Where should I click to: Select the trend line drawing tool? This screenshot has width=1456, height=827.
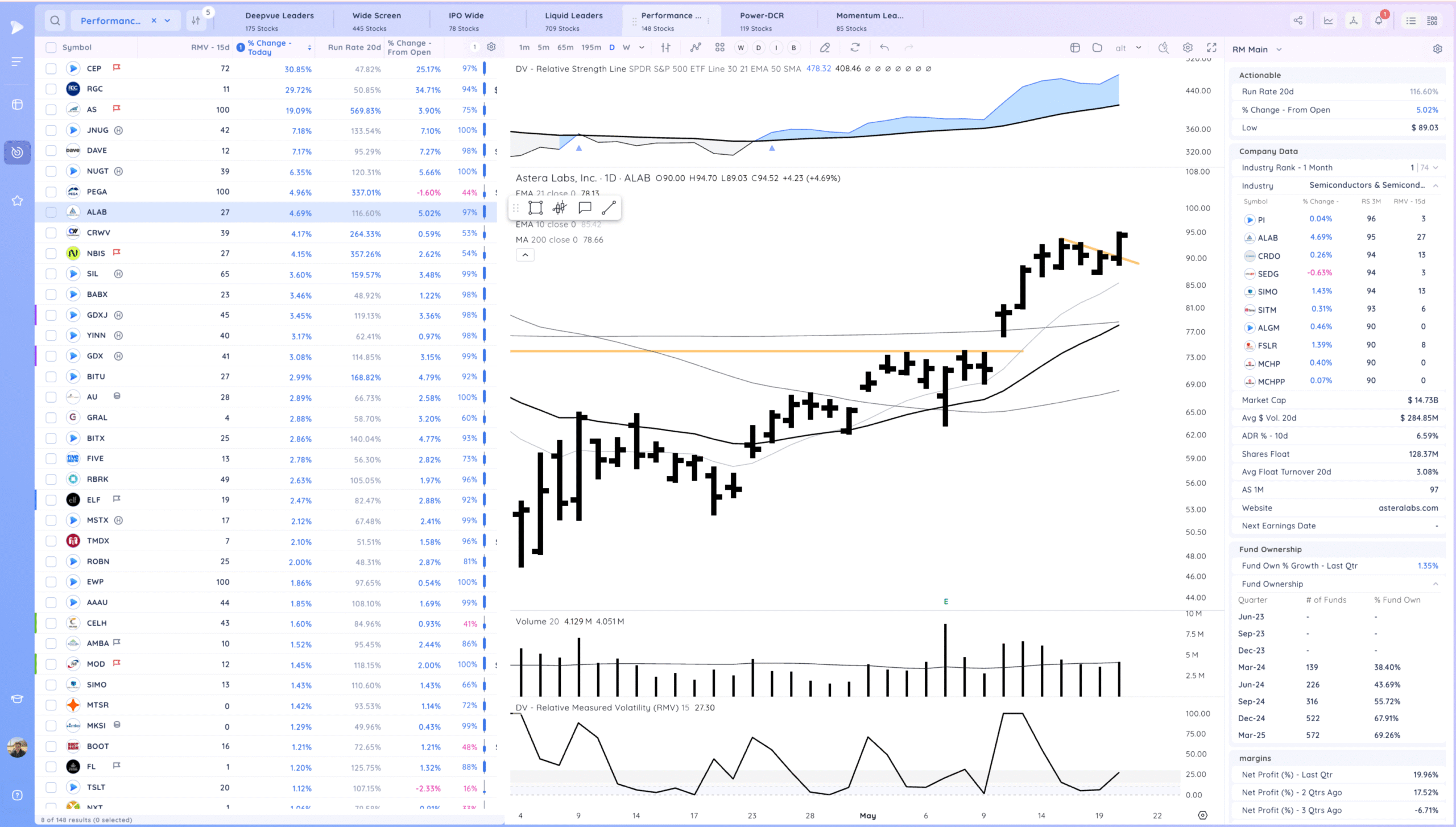[x=609, y=208]
